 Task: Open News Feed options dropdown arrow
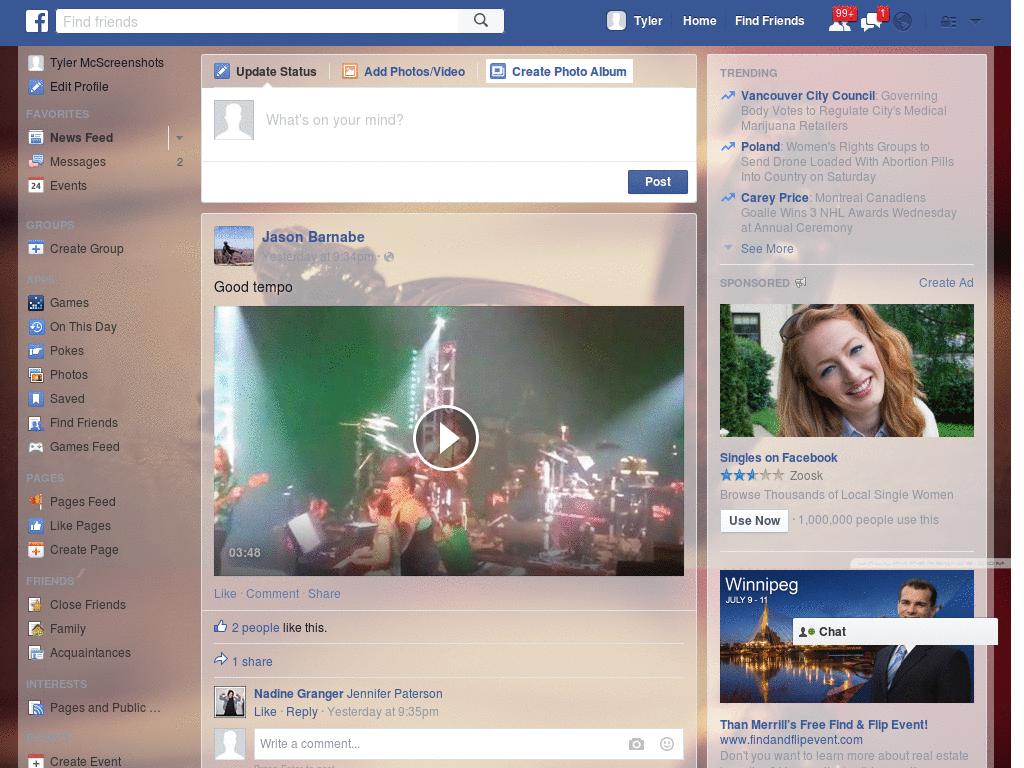[x=179, y=138]
